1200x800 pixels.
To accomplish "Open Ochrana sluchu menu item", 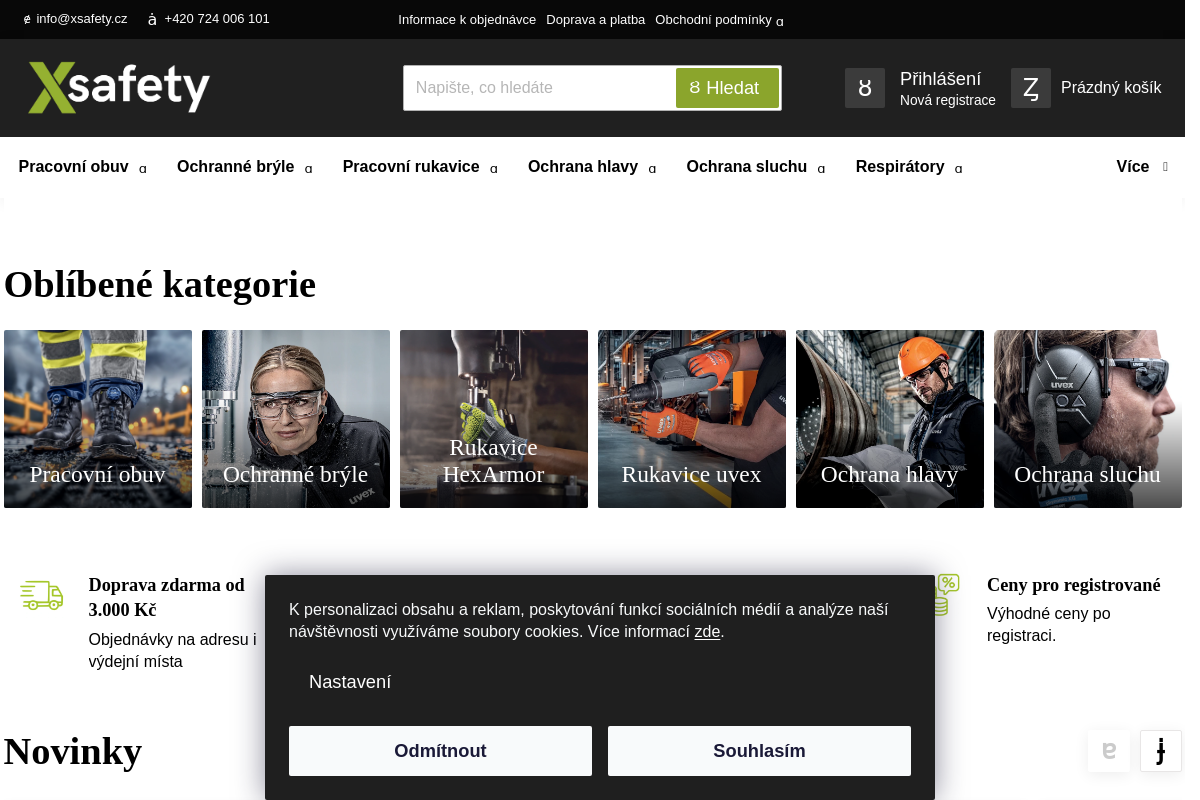I will [x=747, y=167].
